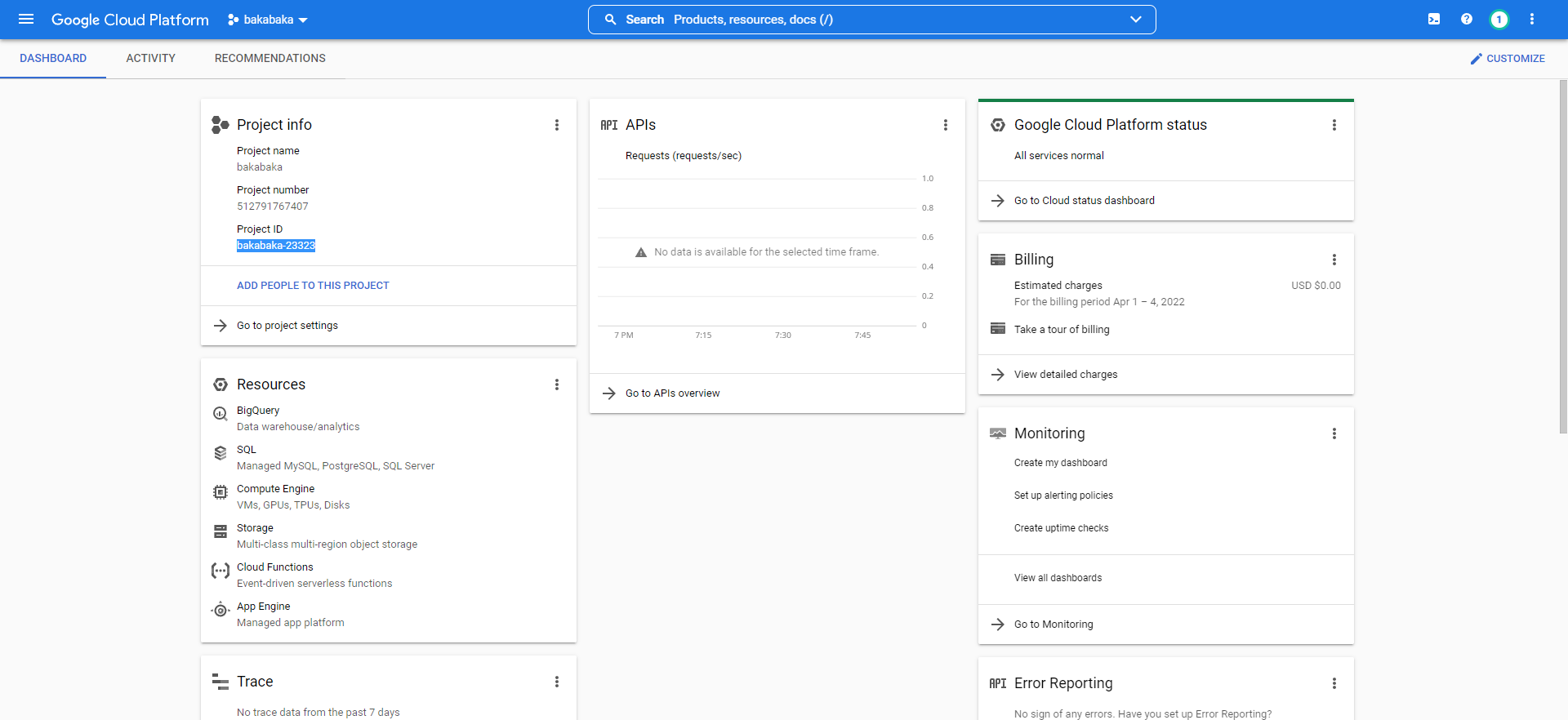
Task: Click the pencil icon beside Customize
Action: [1477, 59]
